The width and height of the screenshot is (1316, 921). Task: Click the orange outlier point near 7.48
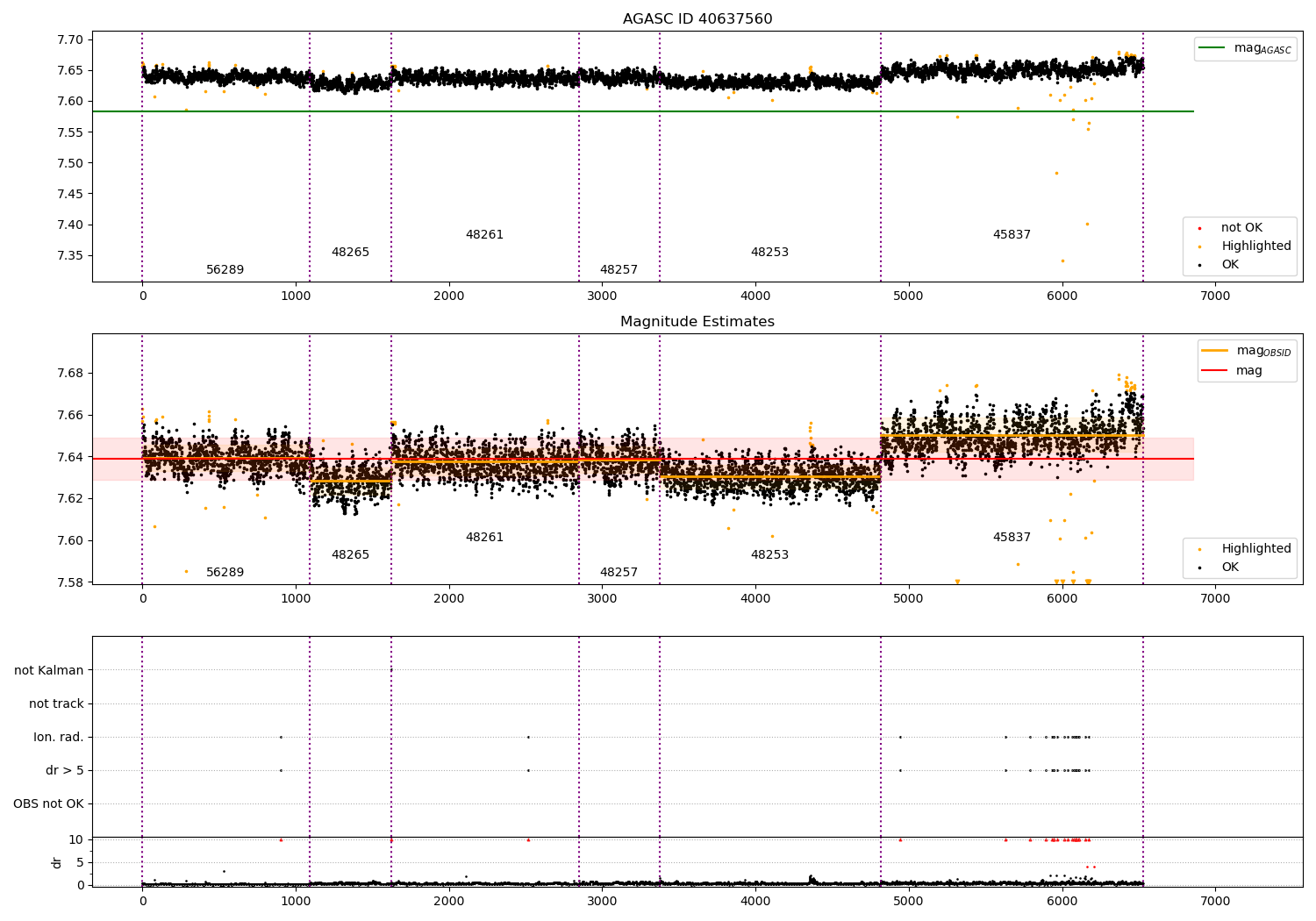[1056, 173]
